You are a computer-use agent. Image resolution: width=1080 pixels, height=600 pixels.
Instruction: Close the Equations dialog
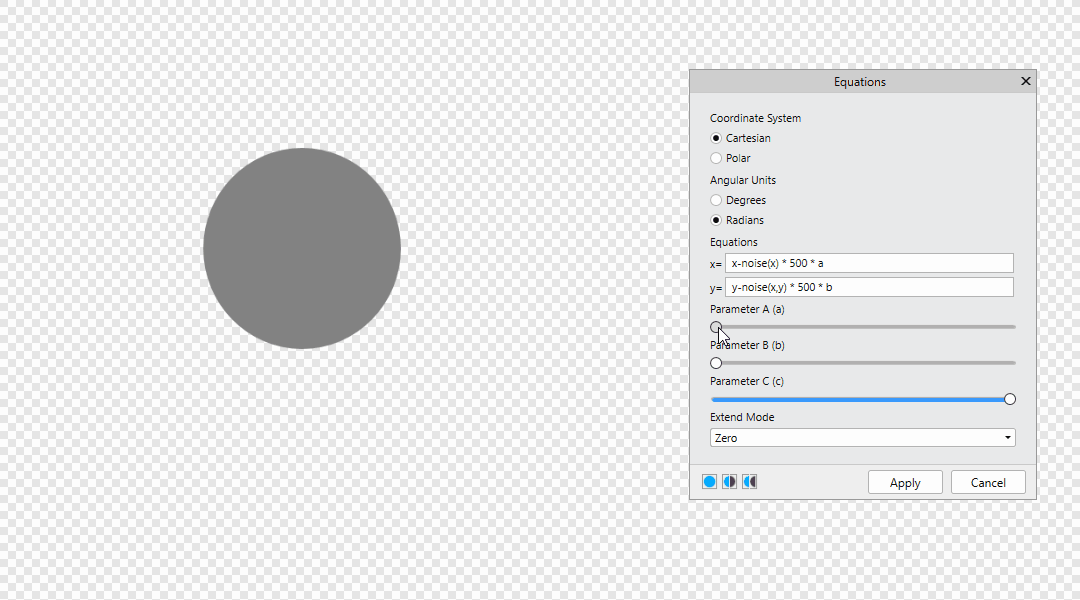click(x=1025, y=81)
